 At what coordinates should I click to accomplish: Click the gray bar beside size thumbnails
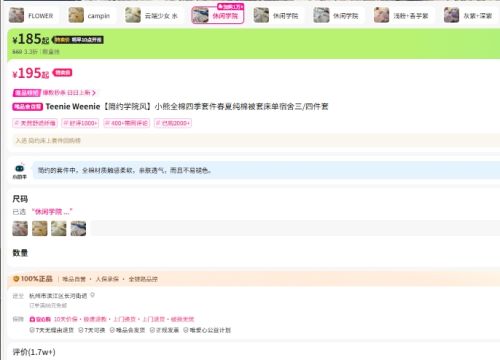[295, 228]
